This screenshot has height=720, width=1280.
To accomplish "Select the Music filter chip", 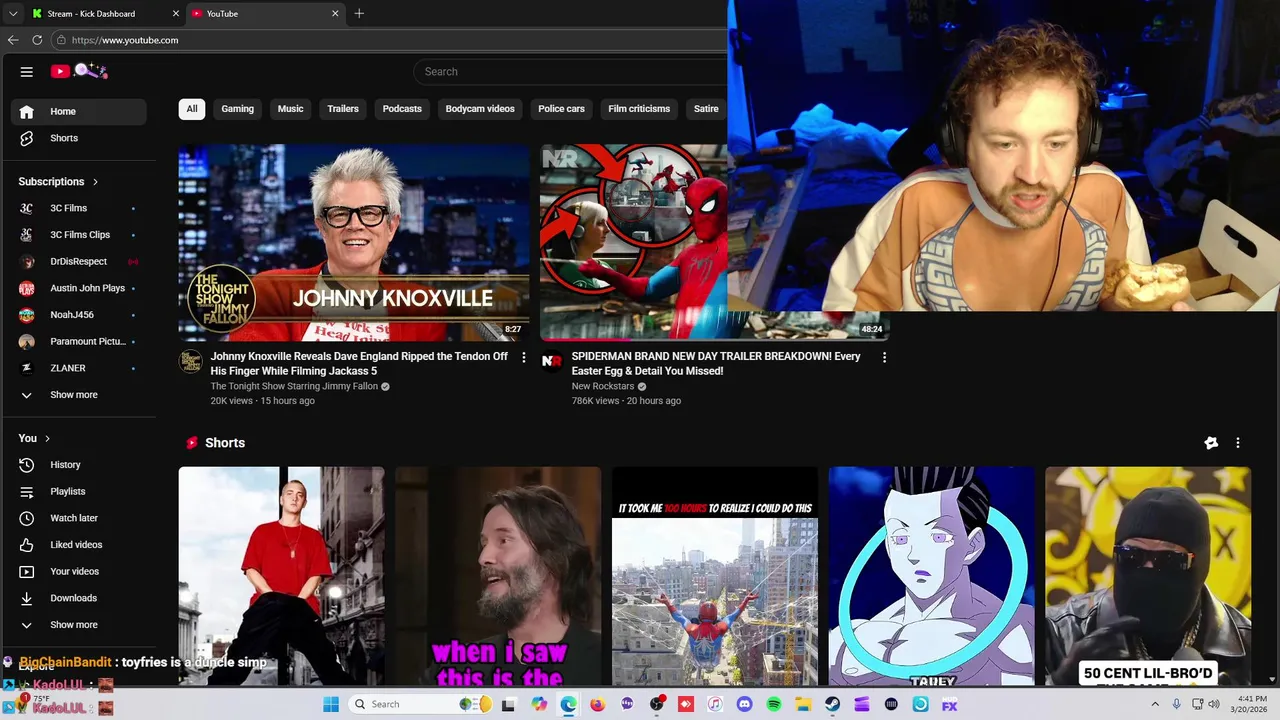I will tap(291, 109).
